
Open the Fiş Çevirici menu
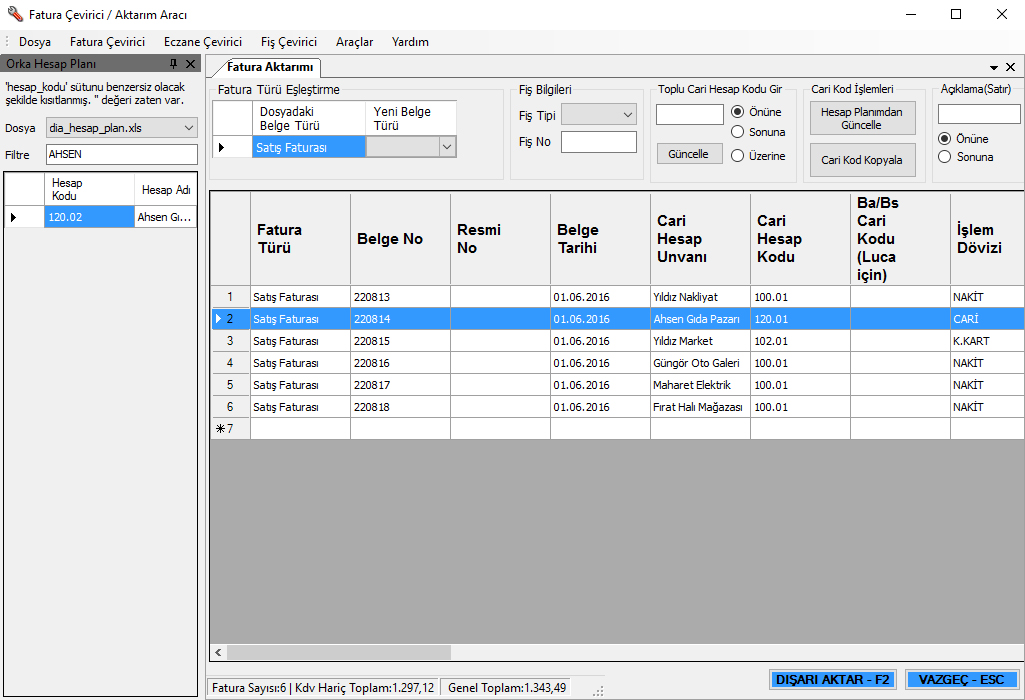[x=289, y=42]
